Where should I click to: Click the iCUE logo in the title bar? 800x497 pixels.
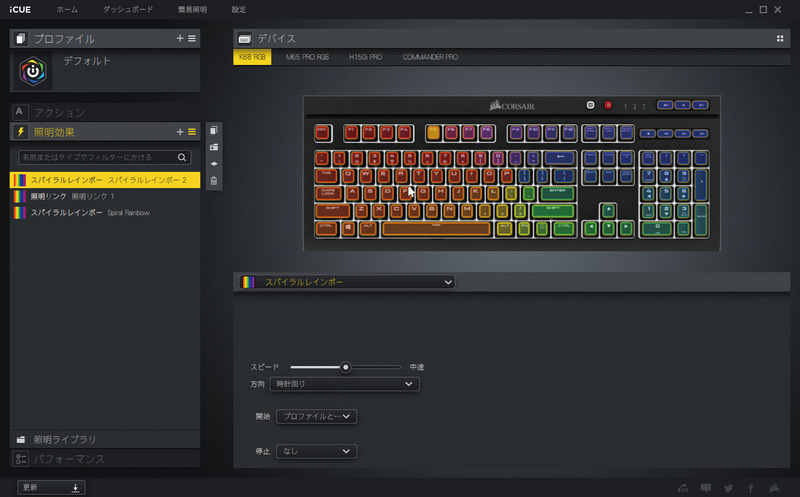(x=20, y=10)
